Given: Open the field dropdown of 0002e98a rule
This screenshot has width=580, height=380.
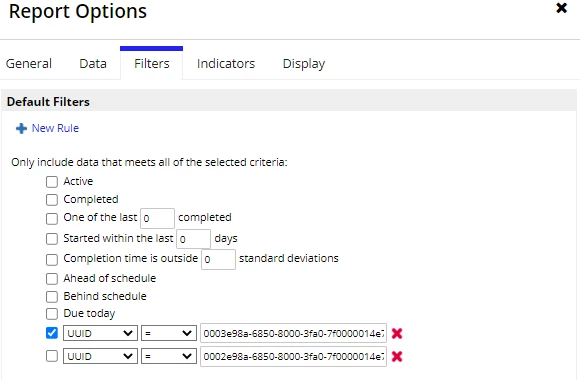Looking at the screenshot, I should pos(100,356).
